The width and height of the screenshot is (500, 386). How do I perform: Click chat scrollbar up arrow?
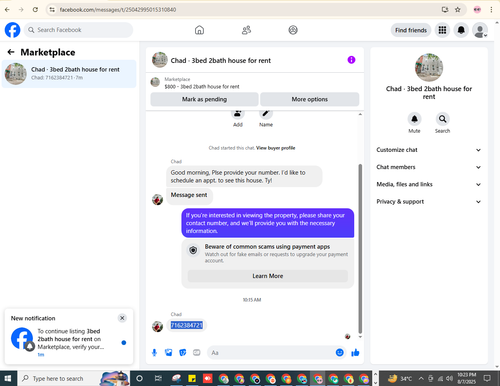[x=360, y=114]
